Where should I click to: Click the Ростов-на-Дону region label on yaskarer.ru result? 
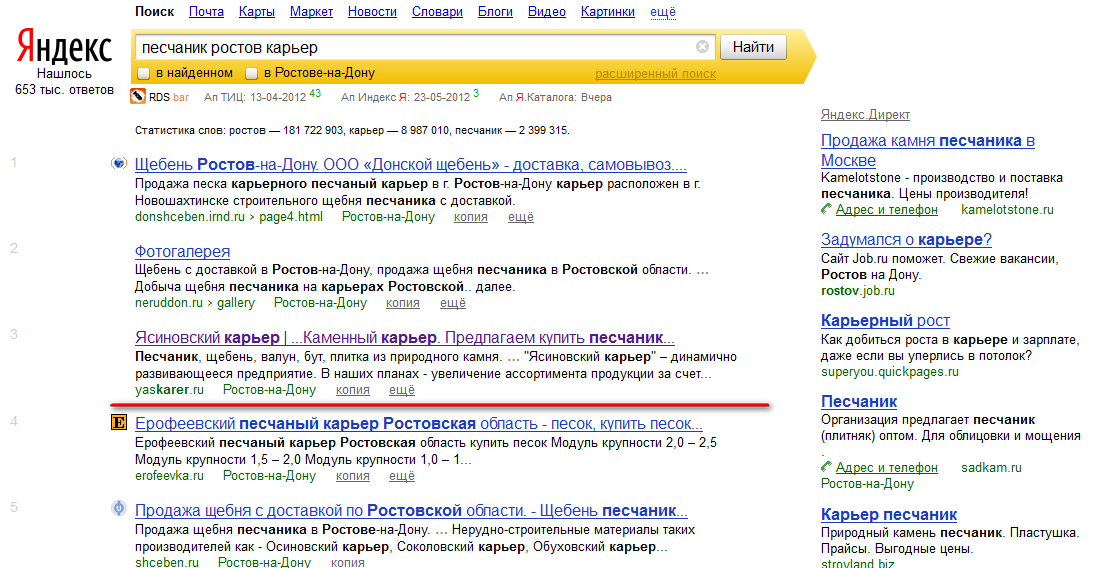(x=269, y=390)
